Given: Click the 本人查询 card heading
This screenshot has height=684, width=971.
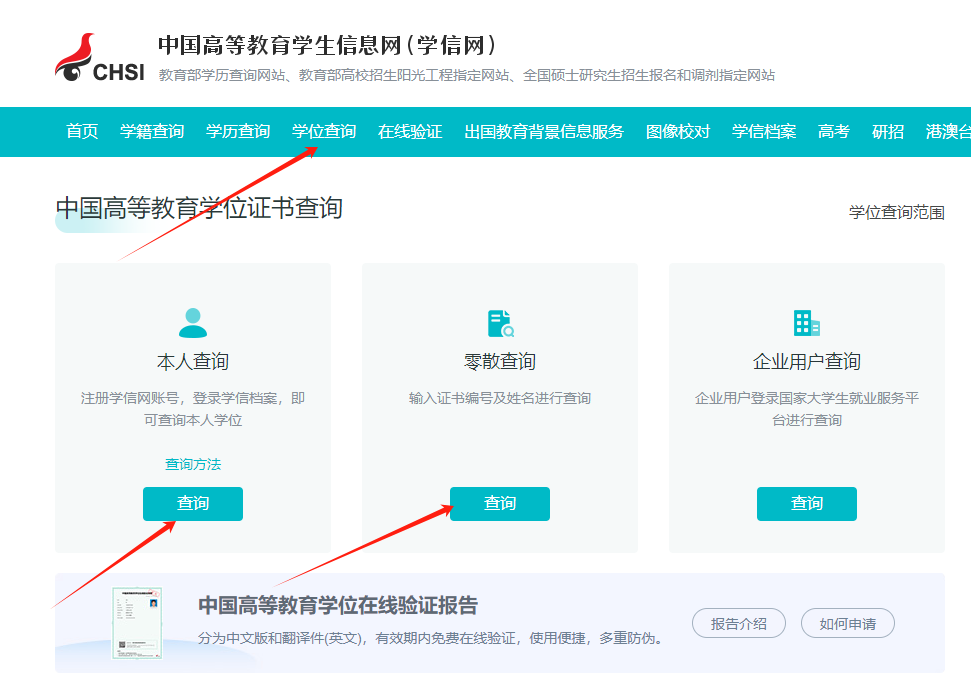Looking at the screenshot, I should [x=193, y=361].
